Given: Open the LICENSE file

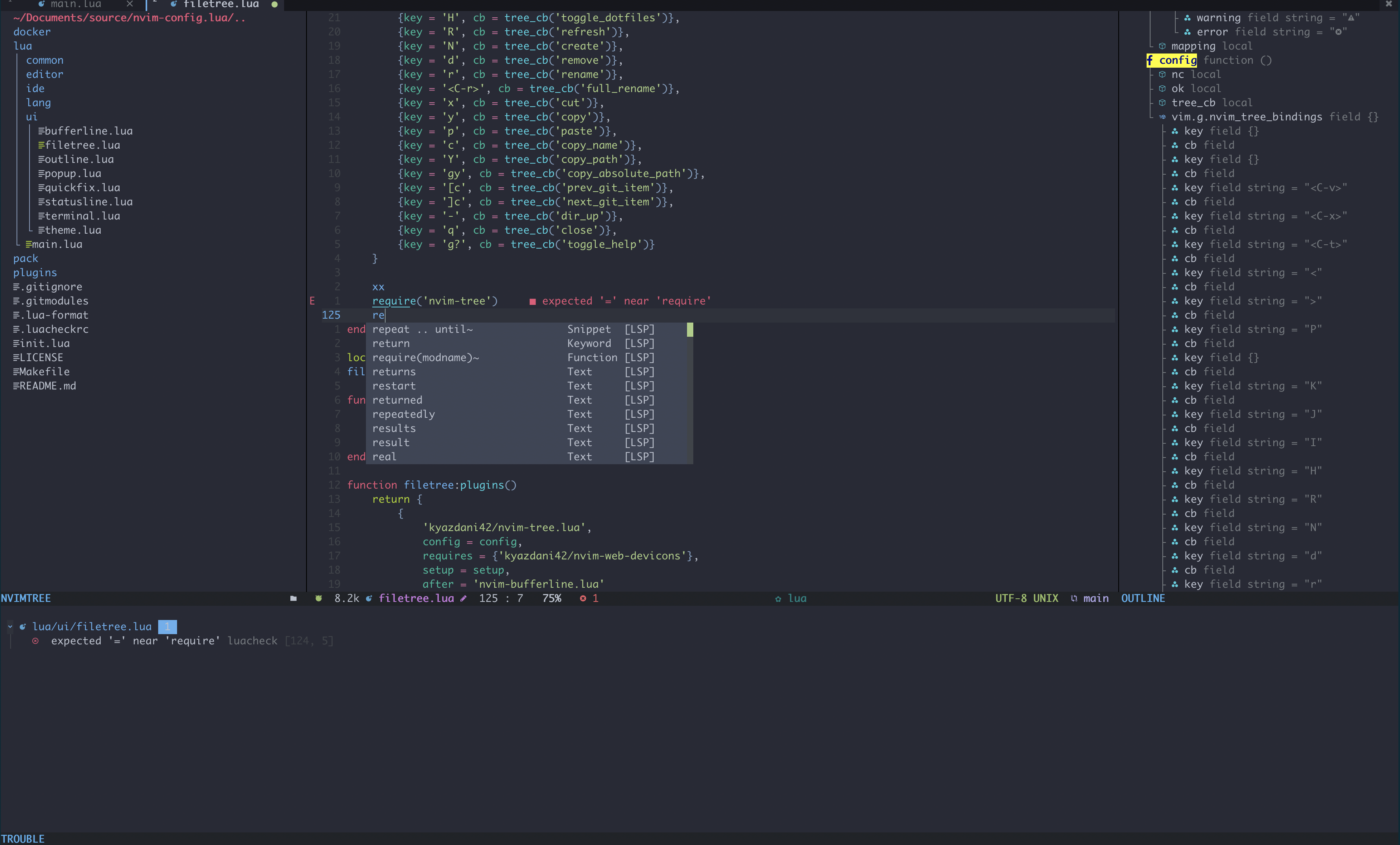Looking at the screenshot, I should [41, 358].
